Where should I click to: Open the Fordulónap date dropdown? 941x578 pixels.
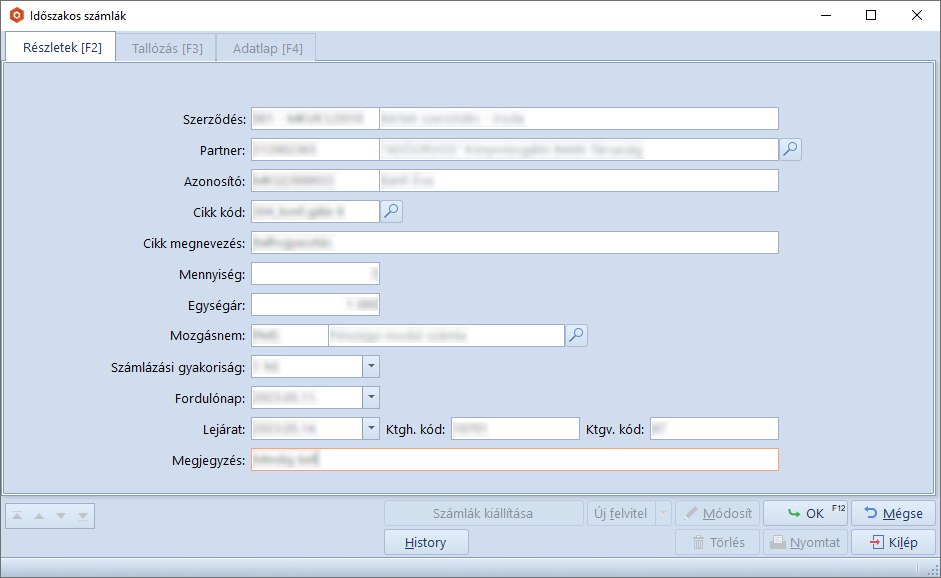click(371, 397)
